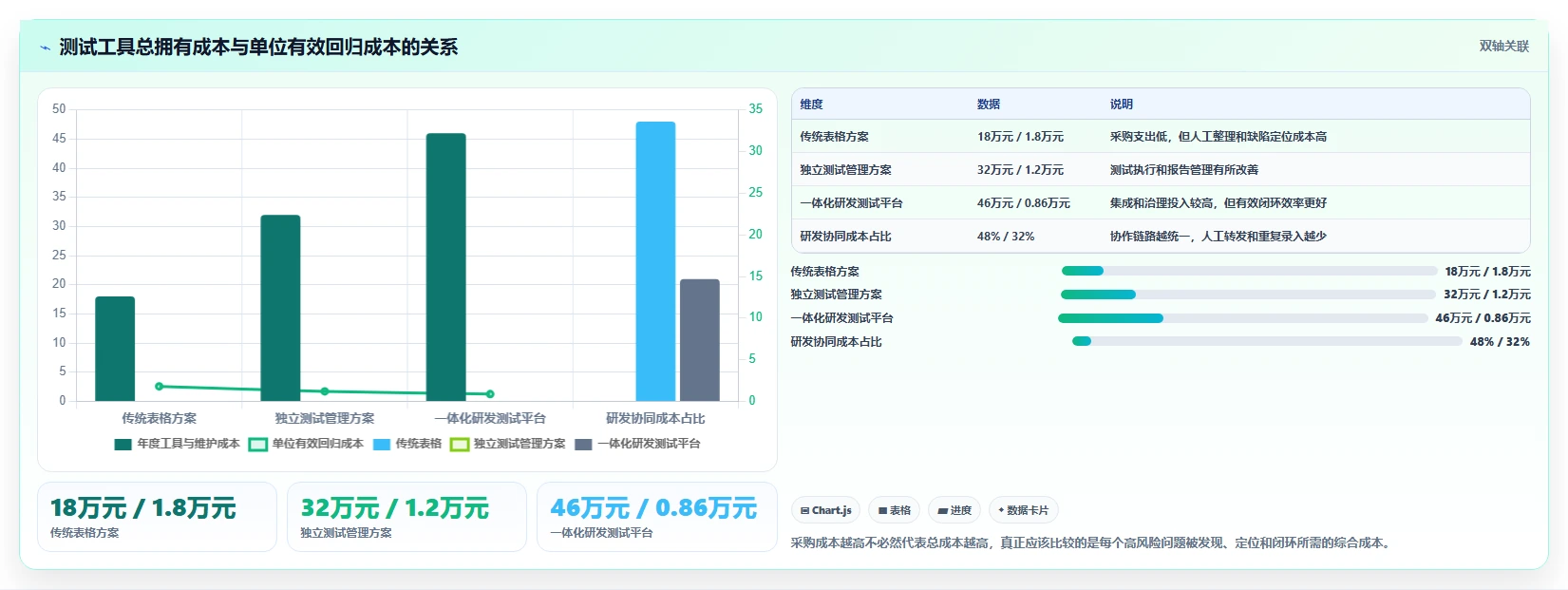Click the 年度工具与维护成本 legend label
1568x590 pixels.
(x=188, y=444)
